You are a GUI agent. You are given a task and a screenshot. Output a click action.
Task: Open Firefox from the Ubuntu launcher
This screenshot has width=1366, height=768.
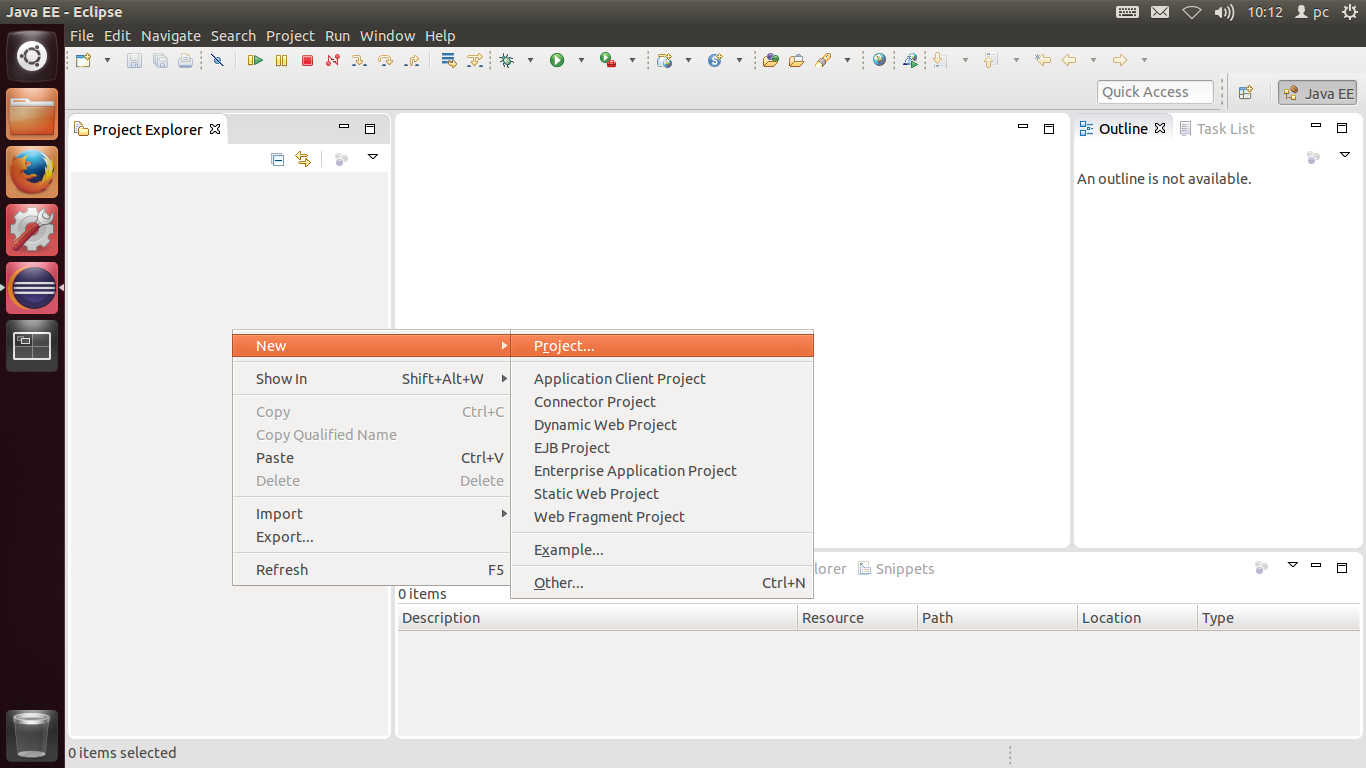pos(32,172)
